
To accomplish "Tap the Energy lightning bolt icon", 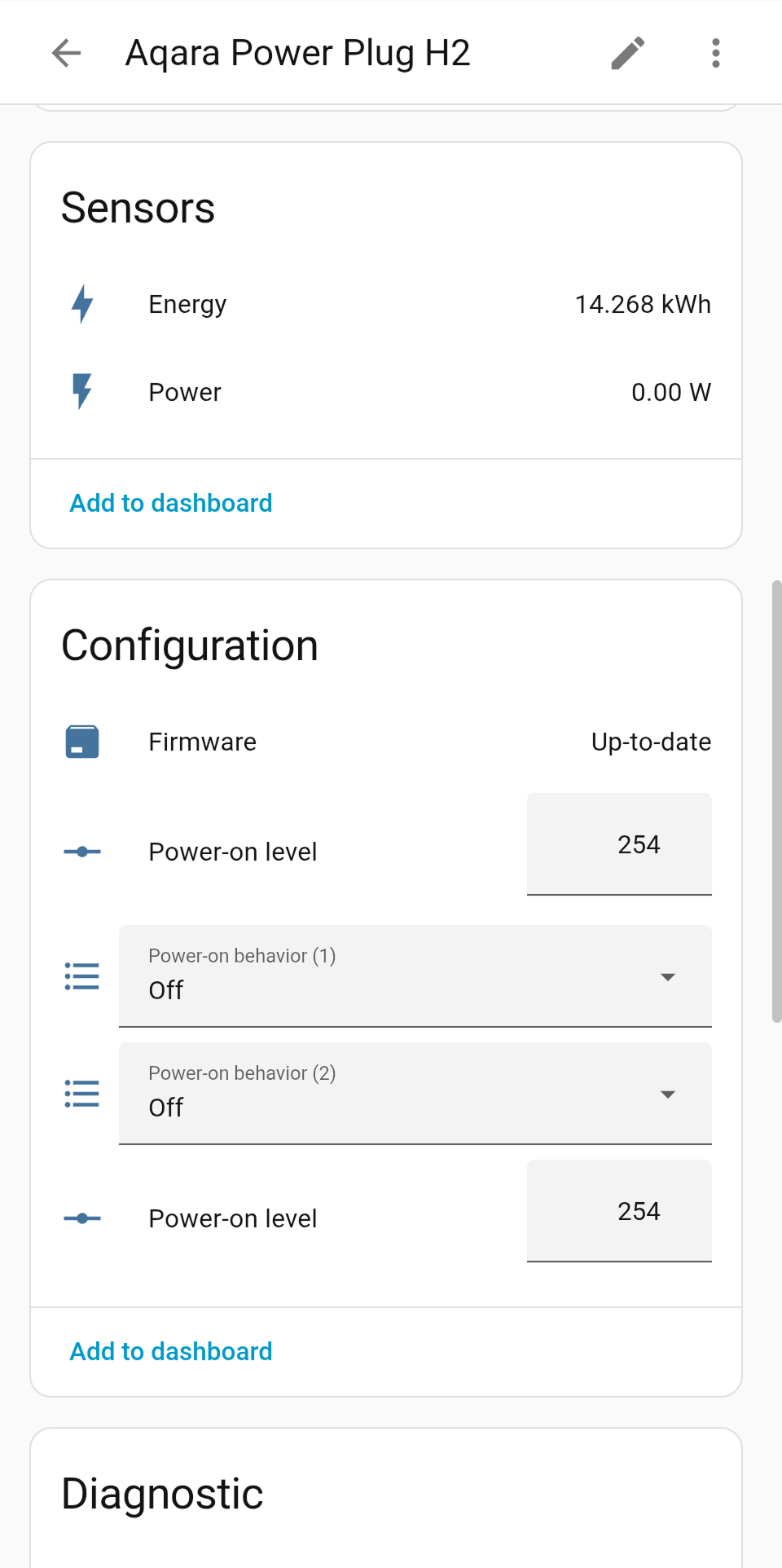I will [x=82, y=304].
